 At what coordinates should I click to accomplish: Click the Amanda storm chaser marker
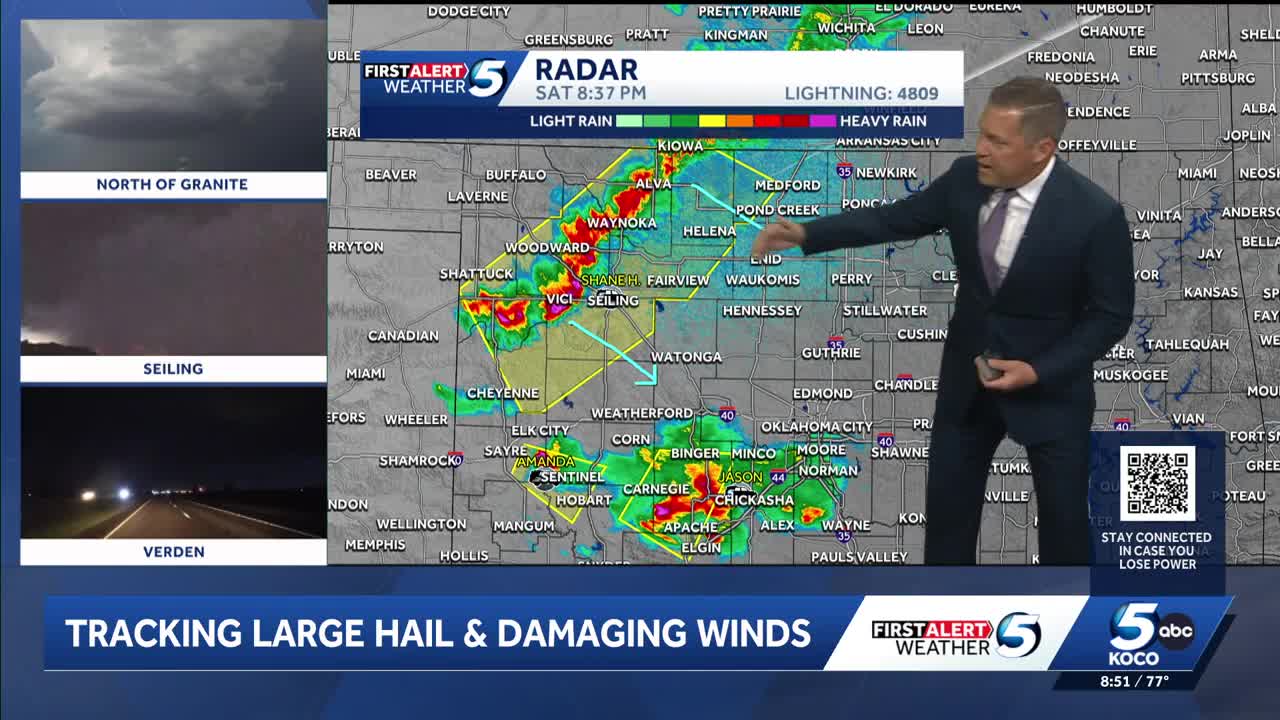(x=546, y=462)
